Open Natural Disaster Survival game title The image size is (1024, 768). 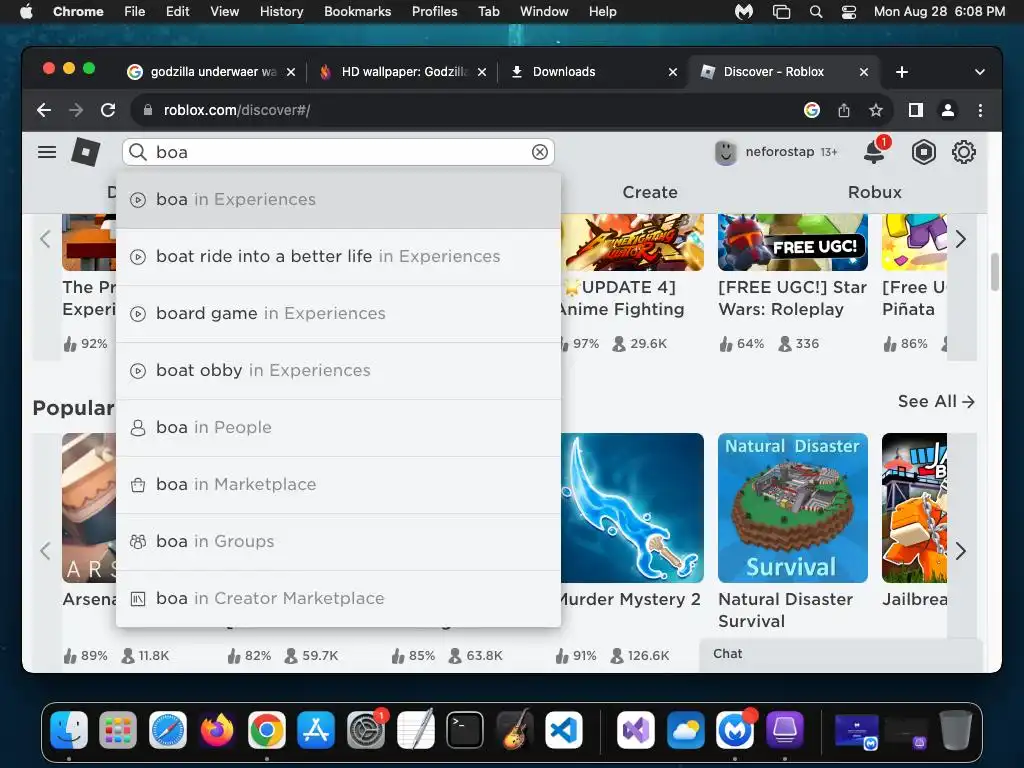coord(786,610)
